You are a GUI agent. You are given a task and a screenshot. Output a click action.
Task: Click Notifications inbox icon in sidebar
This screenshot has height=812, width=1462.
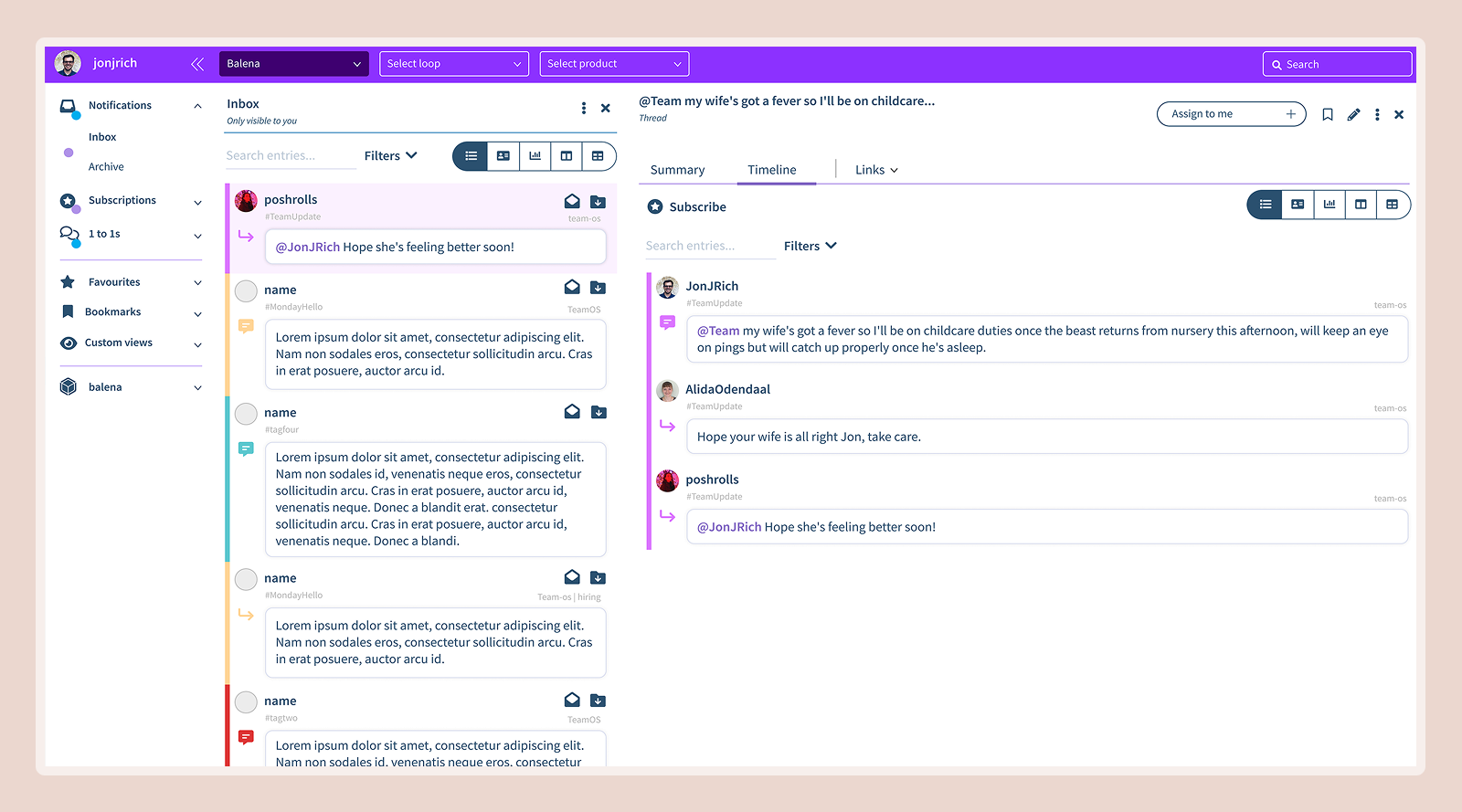point(69,107)
